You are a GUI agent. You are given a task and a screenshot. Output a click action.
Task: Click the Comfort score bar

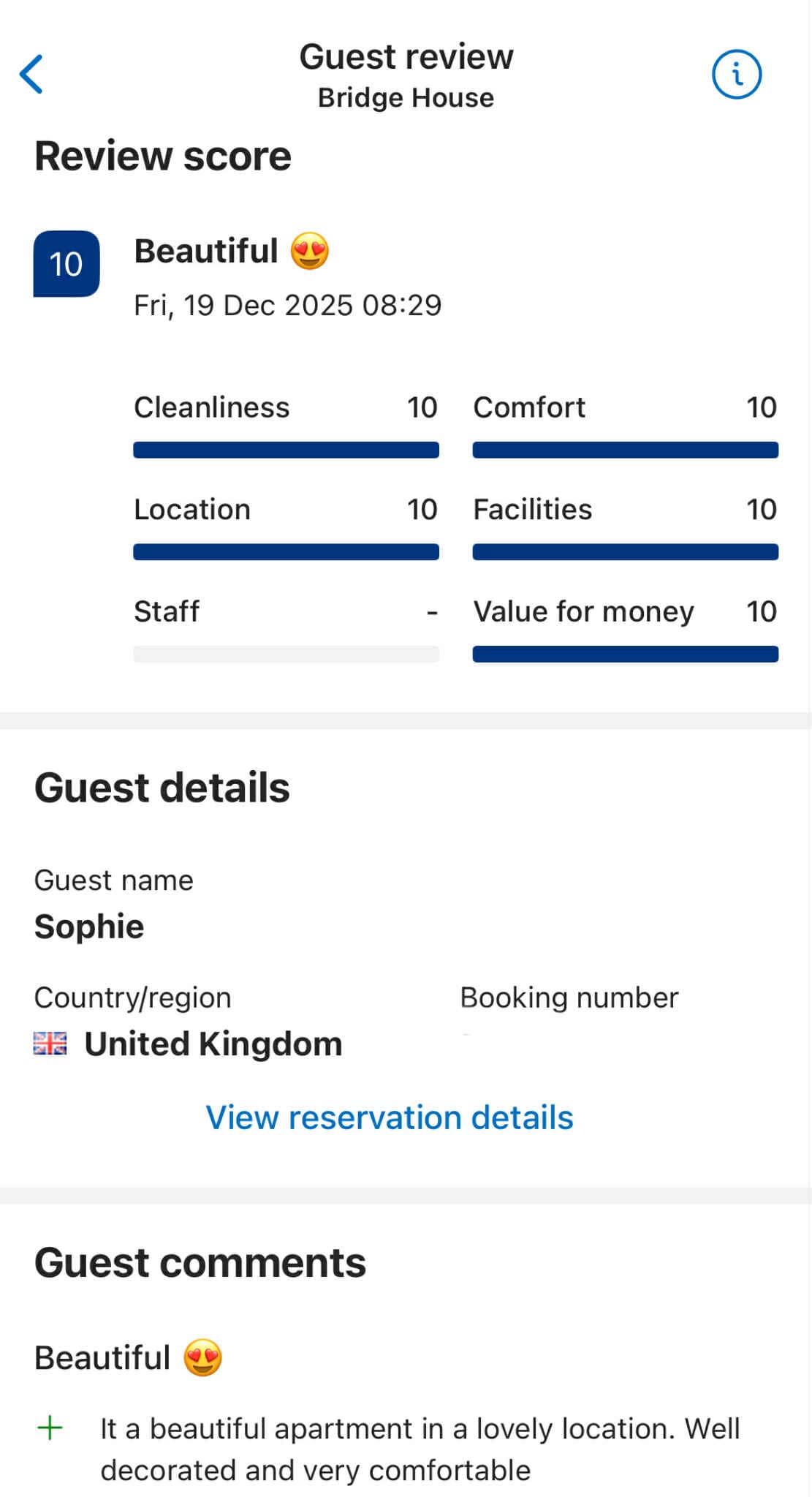point(625,450)
